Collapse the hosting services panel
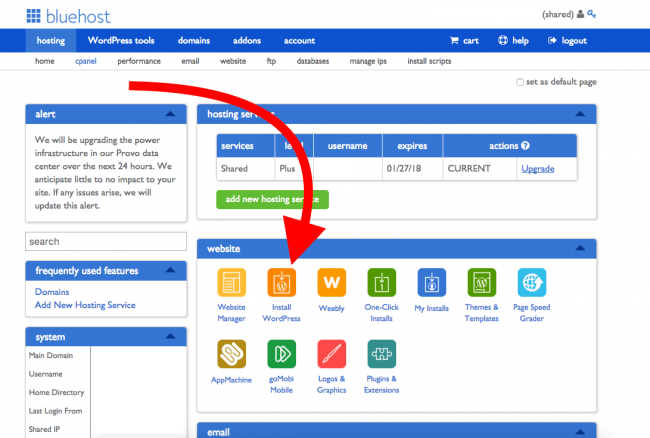 [580, 114]
